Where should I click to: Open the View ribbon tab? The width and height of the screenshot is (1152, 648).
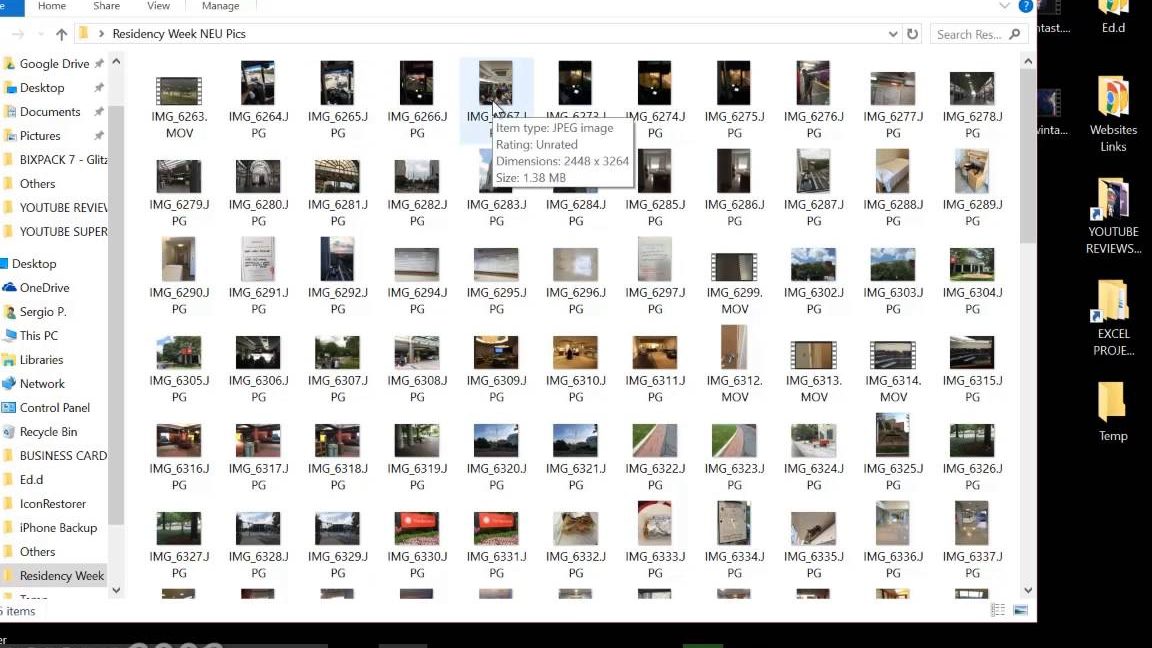pyautogui.click(x=158, y=6)
